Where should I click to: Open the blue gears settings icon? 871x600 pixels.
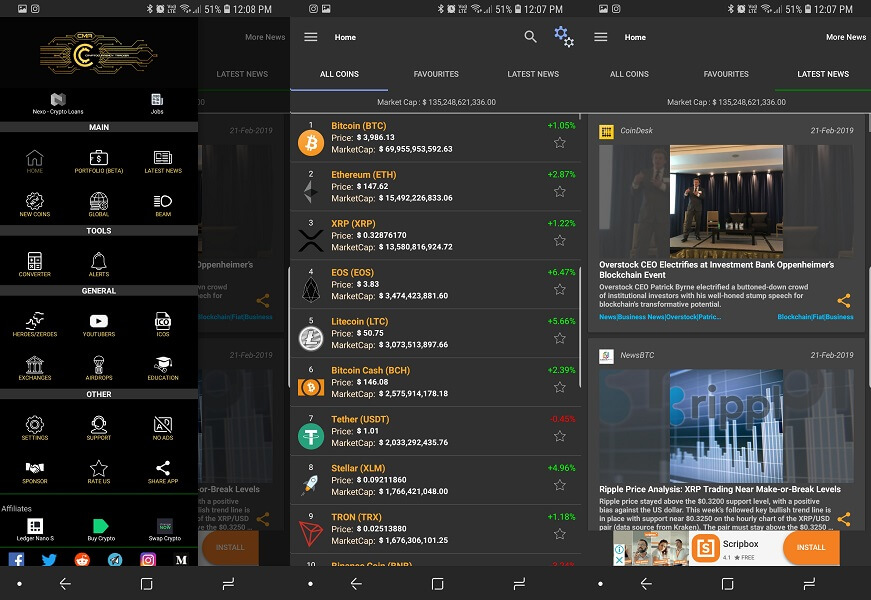(564, 37)
